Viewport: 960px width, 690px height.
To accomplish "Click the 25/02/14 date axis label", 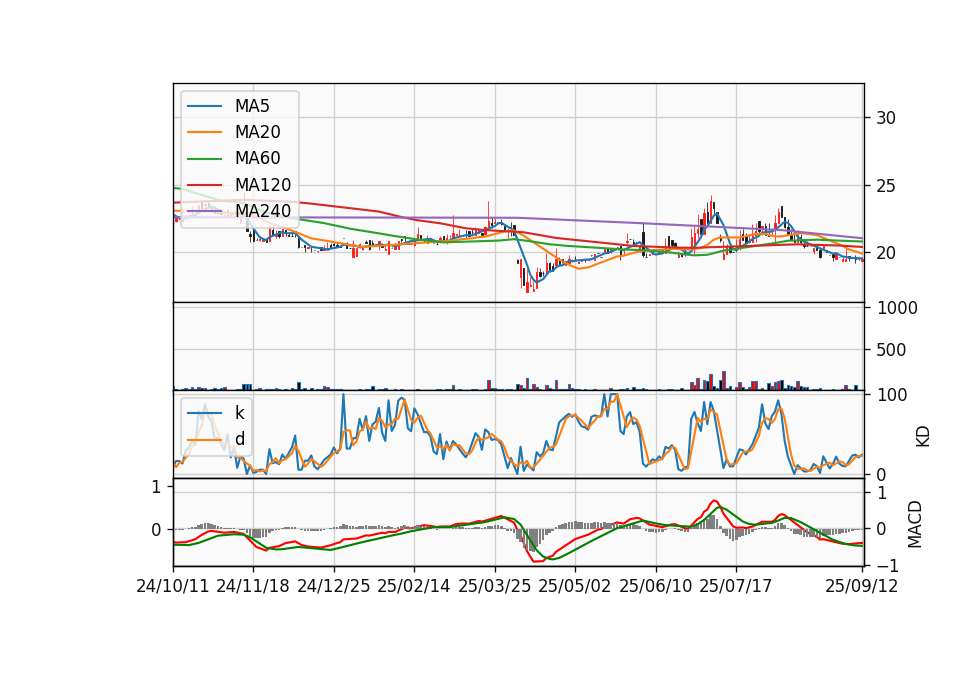I will [414, 586].
